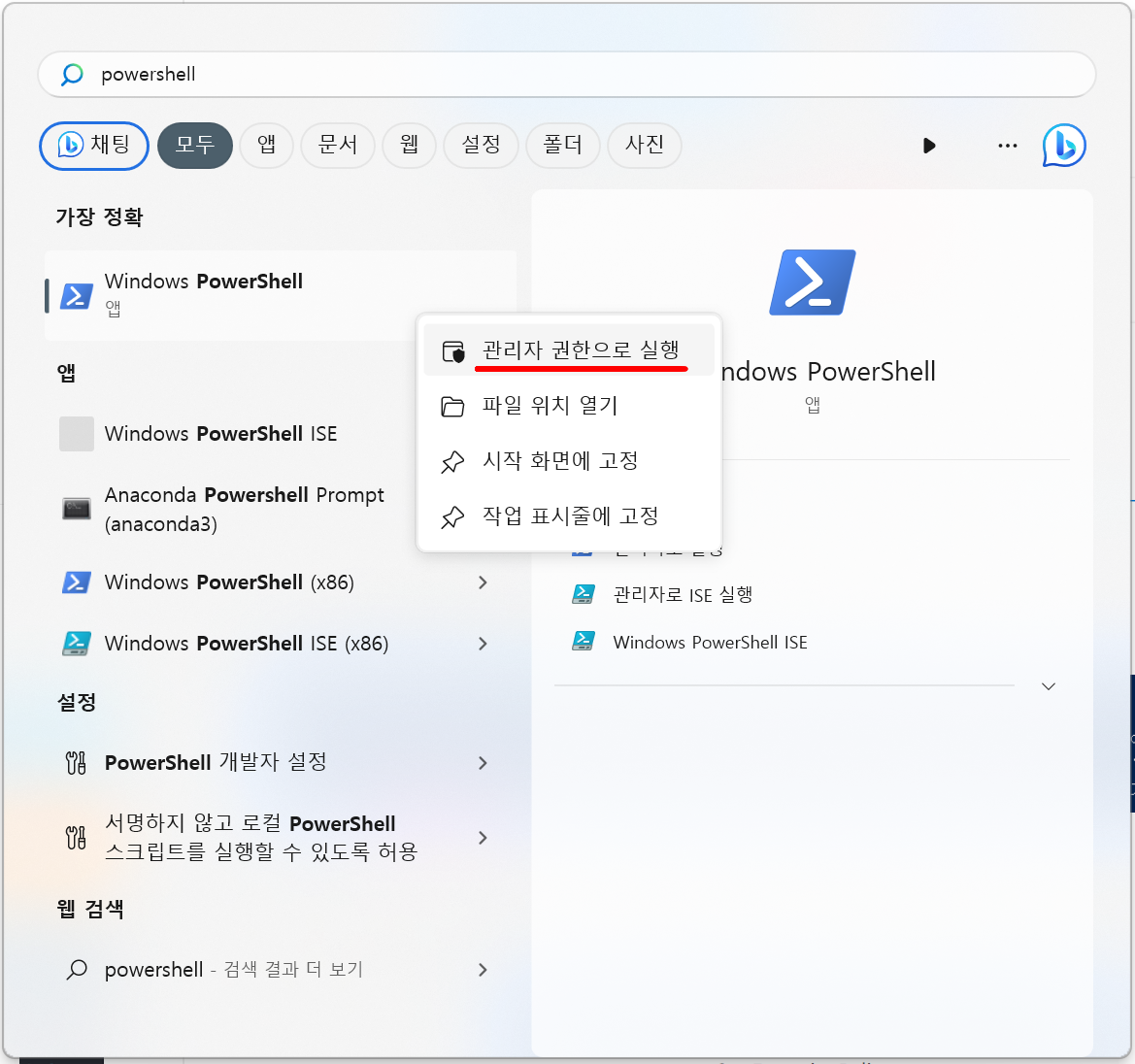
Task: Open Windows PowerShell ISE from the details pane
Action: pos(710,642)
